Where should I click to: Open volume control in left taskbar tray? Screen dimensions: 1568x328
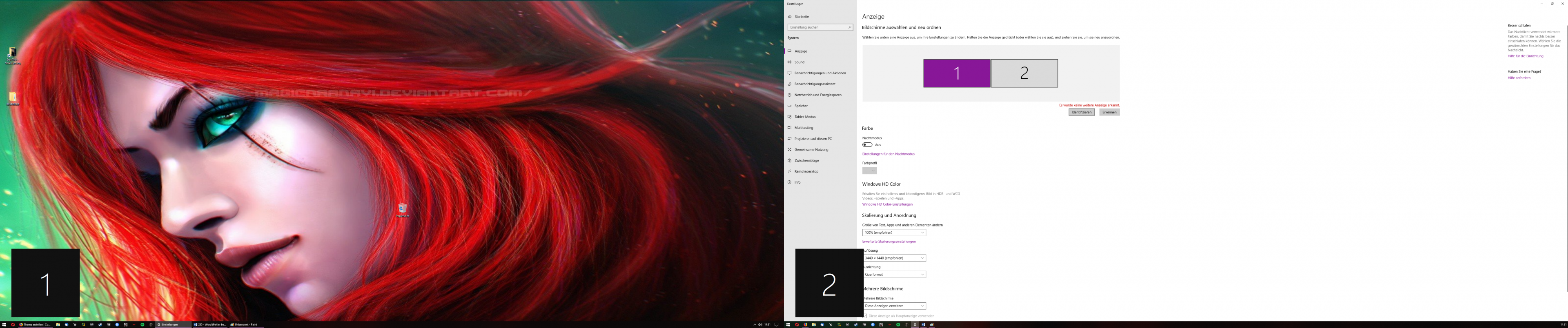[x=760, y=324]
